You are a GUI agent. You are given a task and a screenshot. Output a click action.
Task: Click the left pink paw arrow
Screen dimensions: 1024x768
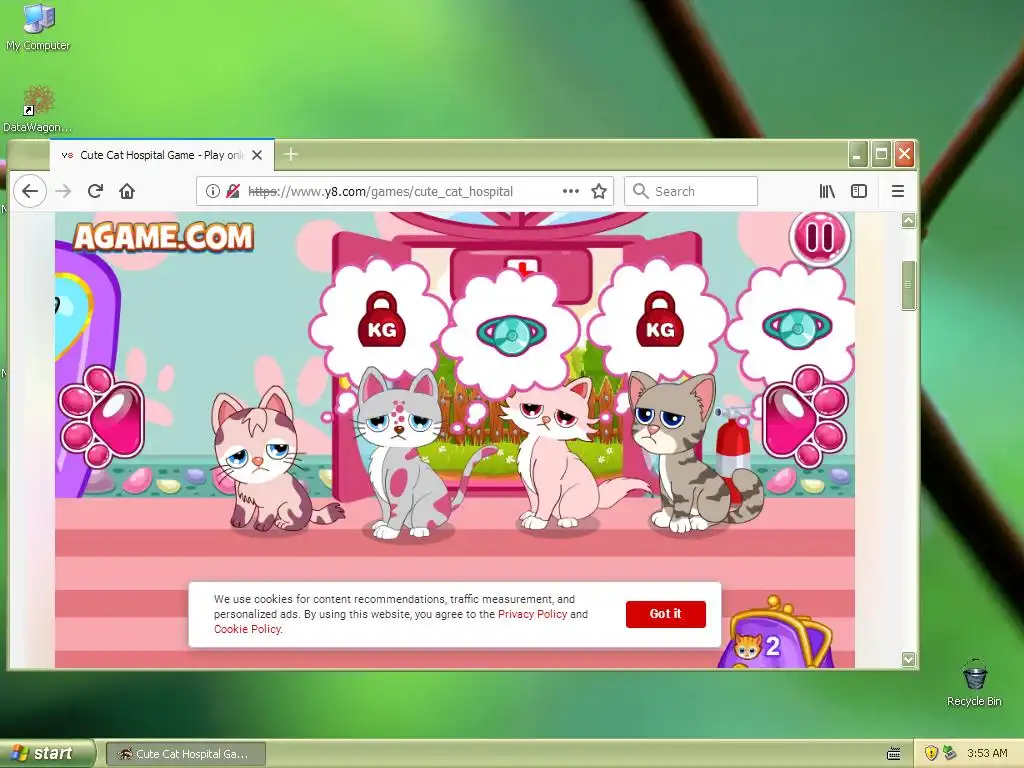[103, 417]
